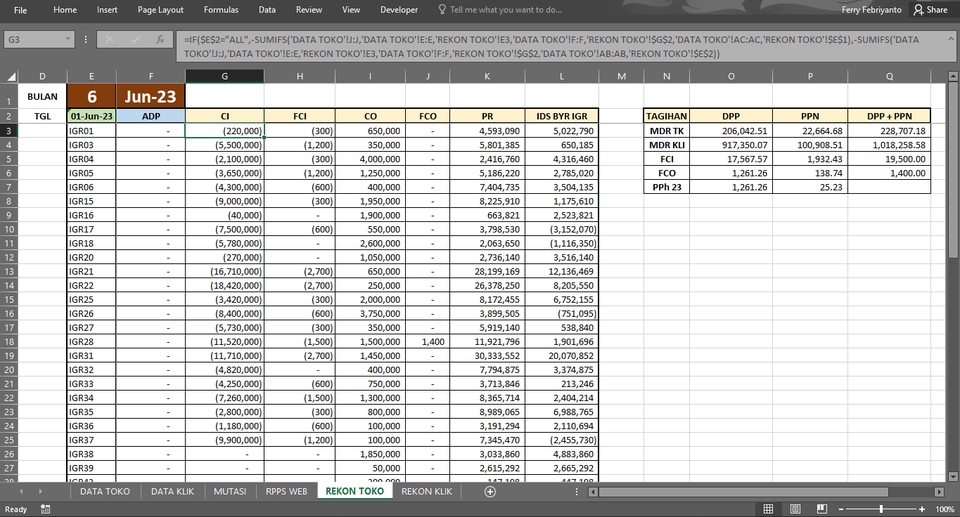The height and width of the screenshot is (517, 960).
Task: Open the Data ribbon tab
Action: [267, 10]
